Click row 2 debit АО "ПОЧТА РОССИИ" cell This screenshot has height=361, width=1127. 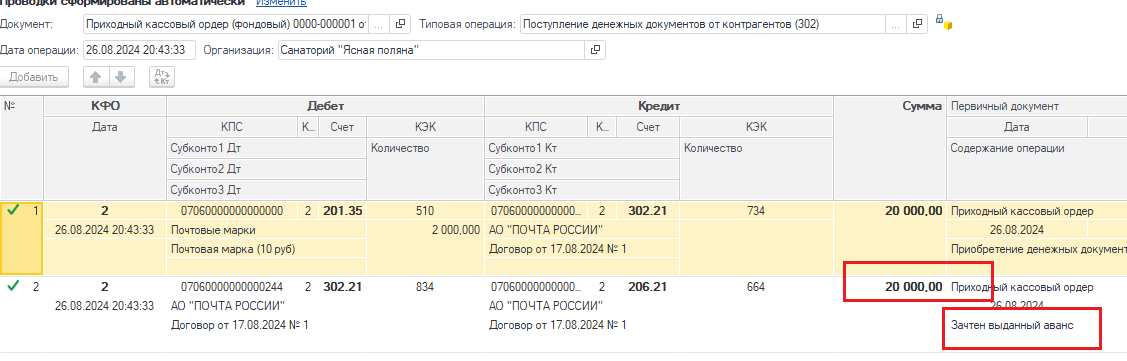coord(267,305)
